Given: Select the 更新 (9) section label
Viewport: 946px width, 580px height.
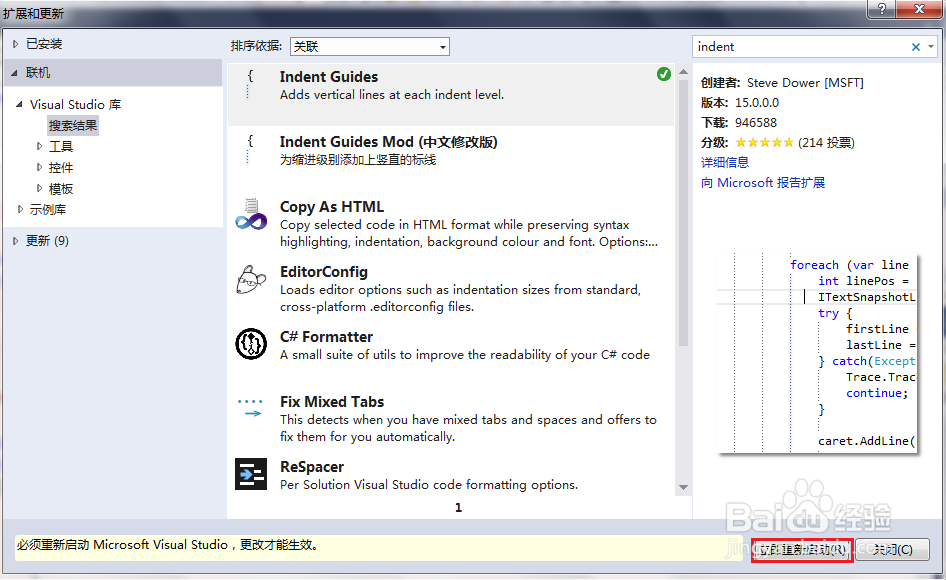Looking at the screenshot, I should [48, 241].
